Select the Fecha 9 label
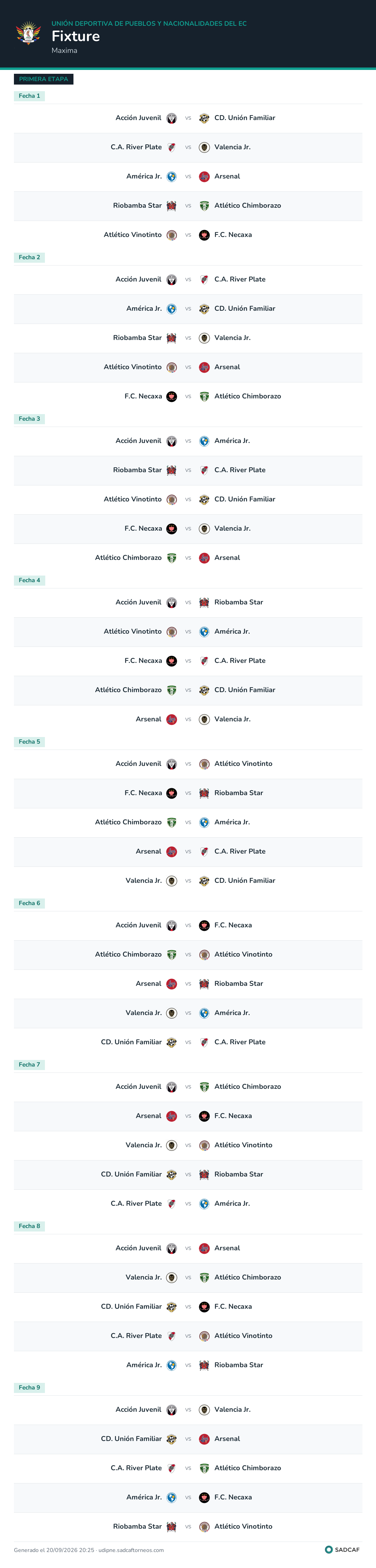 pos(29,1387)
